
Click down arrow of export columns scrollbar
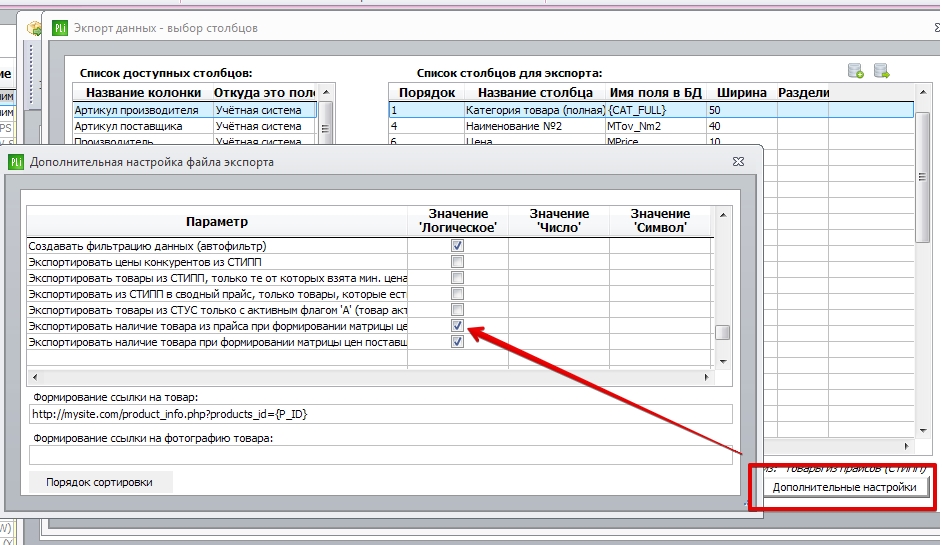(x=922, y=430)
